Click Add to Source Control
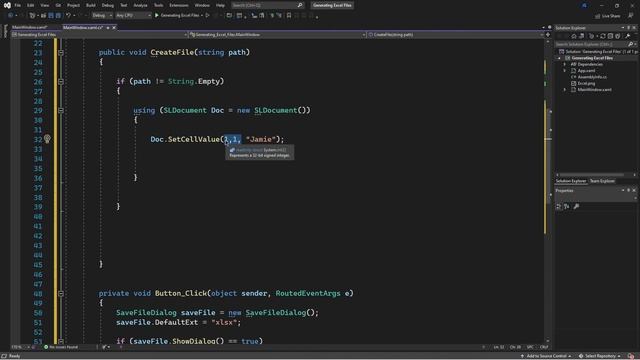640x360 pixels. (546, 356)
